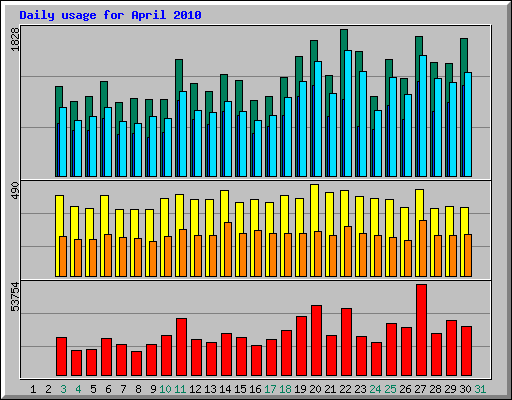
Task: Click the orange bar for day 14
Action: point(228,249)
